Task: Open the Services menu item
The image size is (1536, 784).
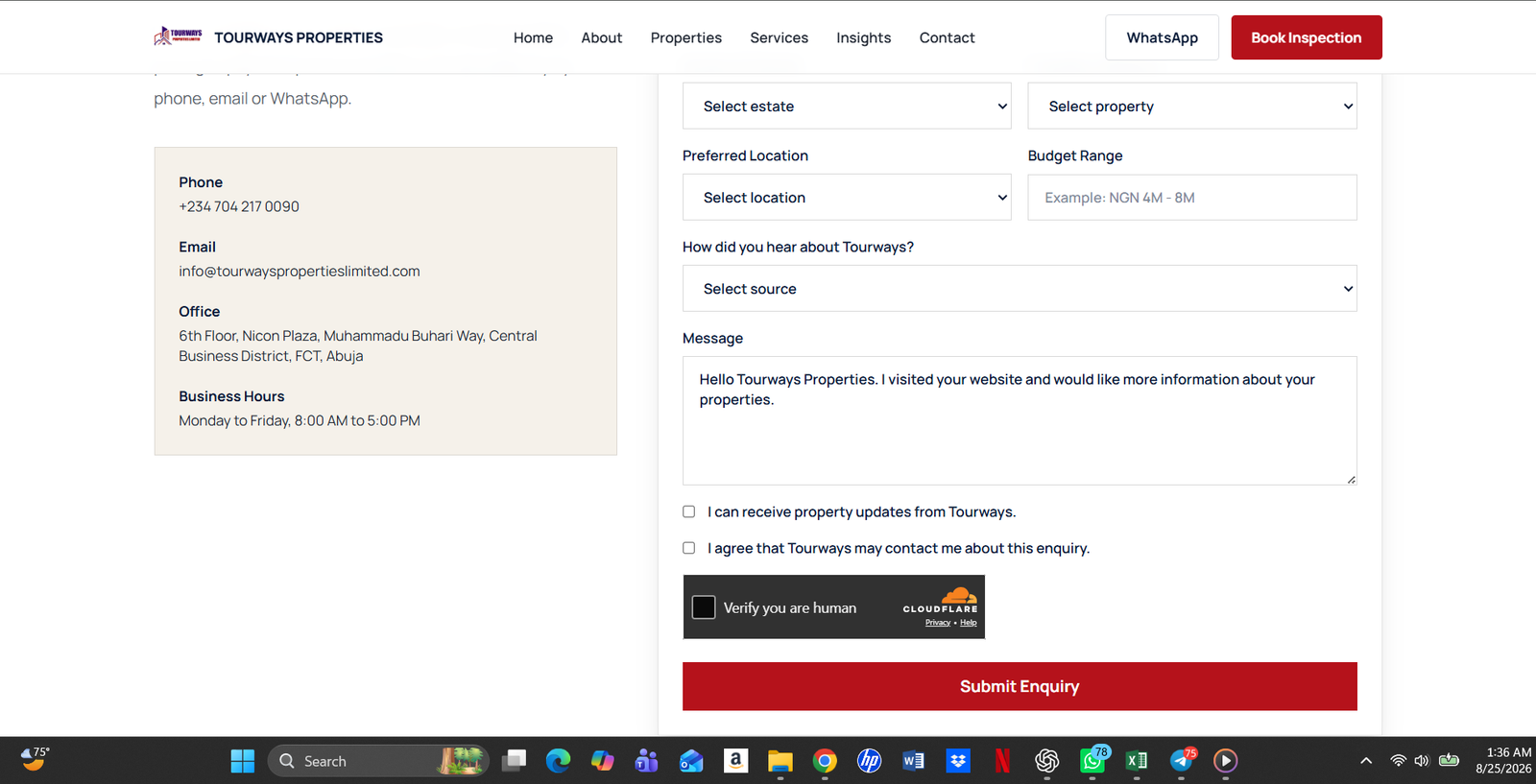Action: (779, 37)
